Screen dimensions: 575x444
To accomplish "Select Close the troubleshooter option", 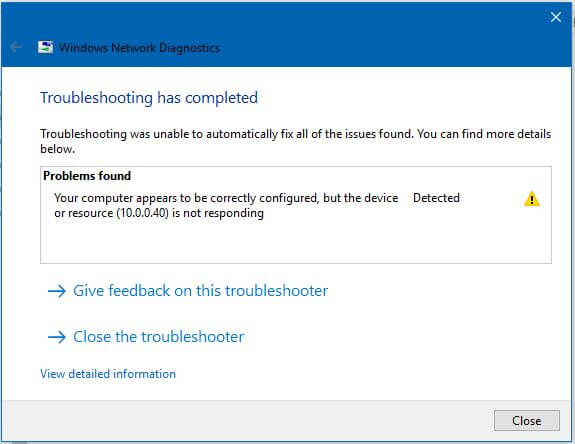I will tap(158, 337).
